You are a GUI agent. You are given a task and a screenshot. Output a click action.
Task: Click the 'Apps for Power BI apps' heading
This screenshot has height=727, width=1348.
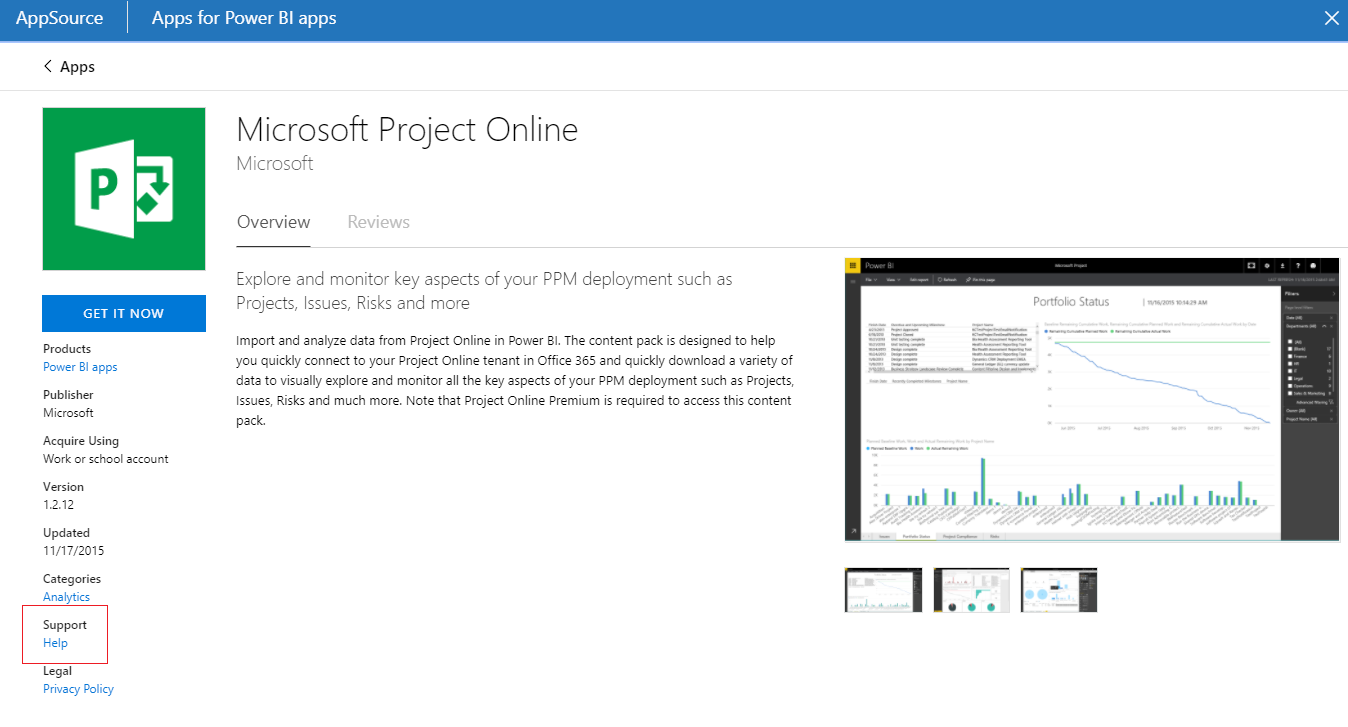pos(244,18)
